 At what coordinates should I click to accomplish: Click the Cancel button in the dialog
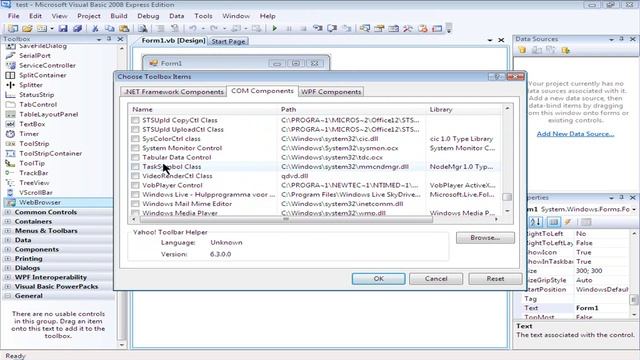click(436, 279)
